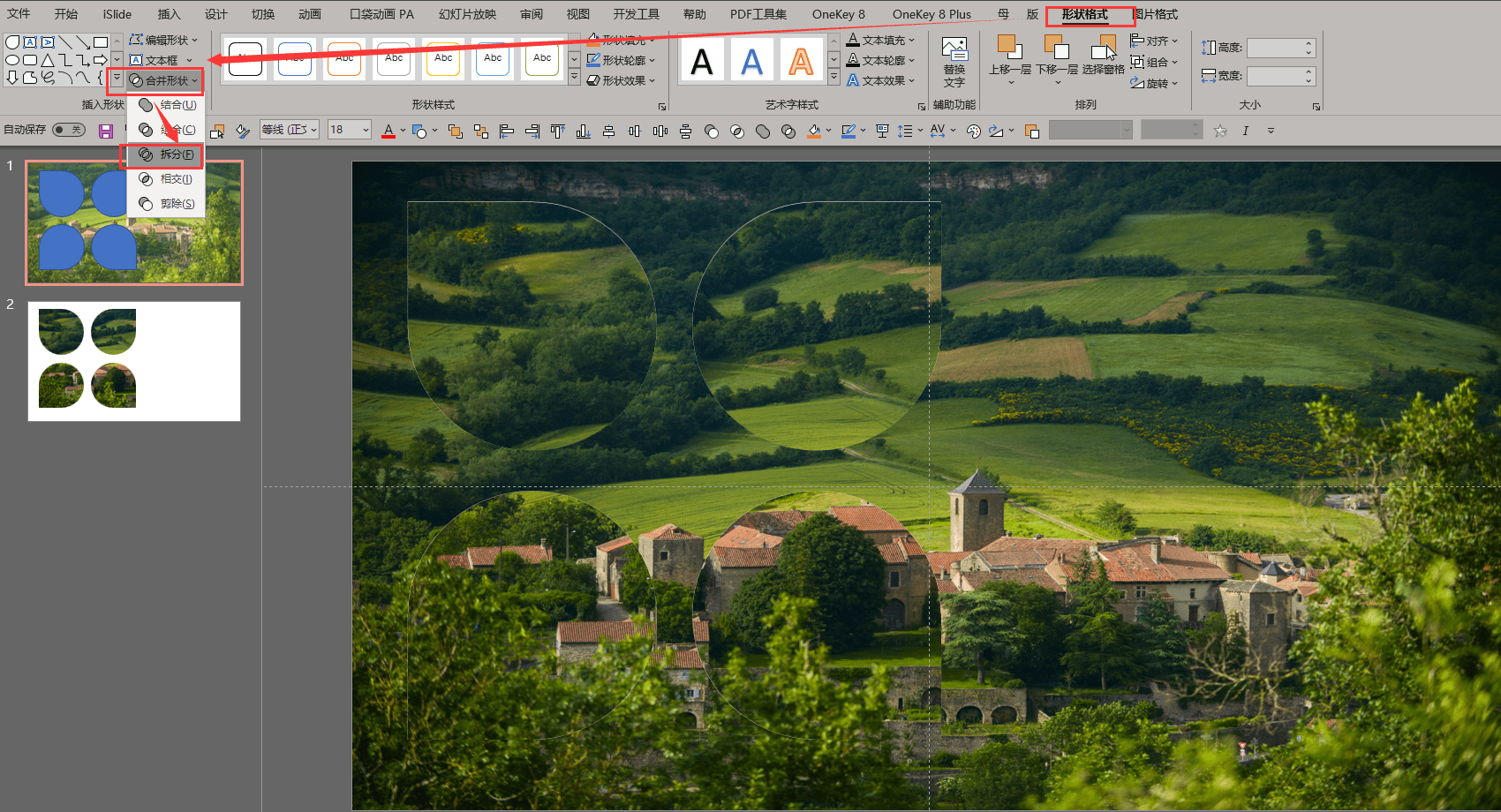The image size is (1501, 812).
Task: Select the down arrow shape in gallery
Action: (x=12, y=78)
